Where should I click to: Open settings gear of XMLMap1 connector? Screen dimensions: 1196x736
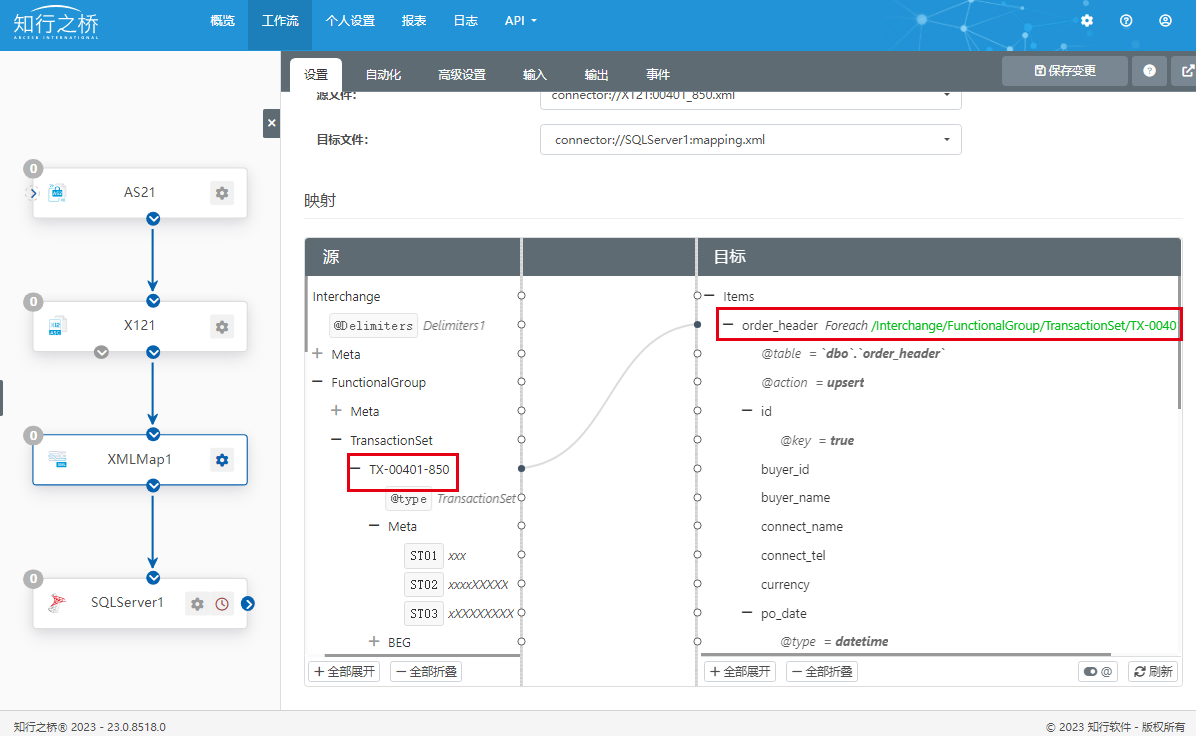pyautogui.click(x=221, y=460)
